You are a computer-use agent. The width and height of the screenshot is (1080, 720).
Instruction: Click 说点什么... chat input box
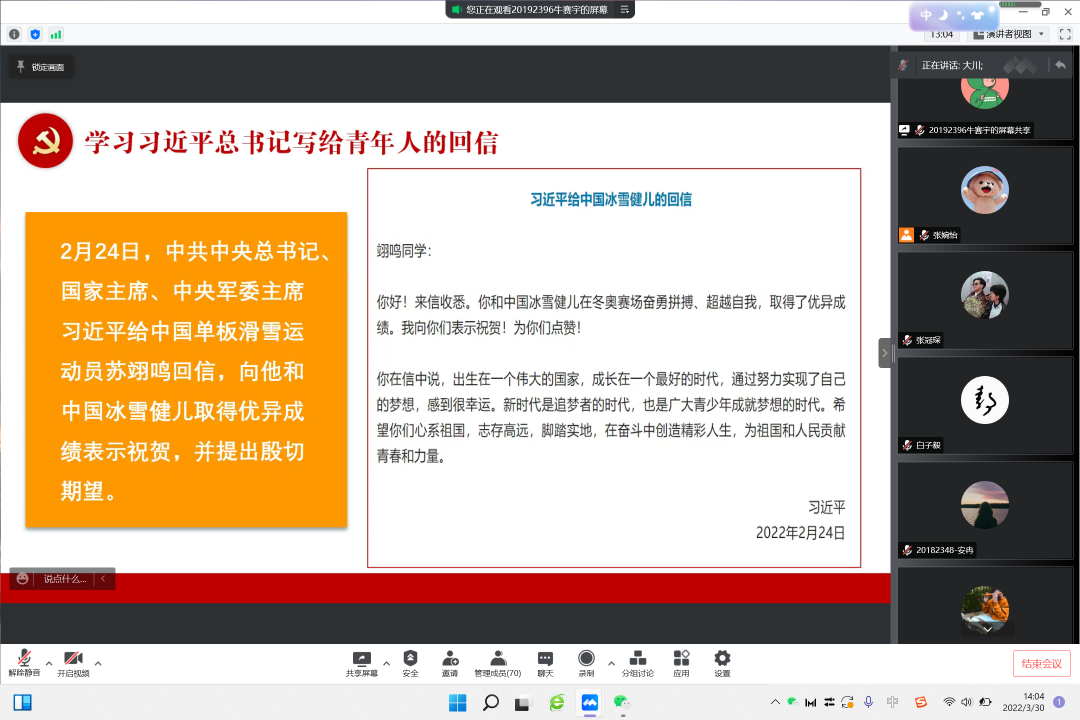pos(65,579)
